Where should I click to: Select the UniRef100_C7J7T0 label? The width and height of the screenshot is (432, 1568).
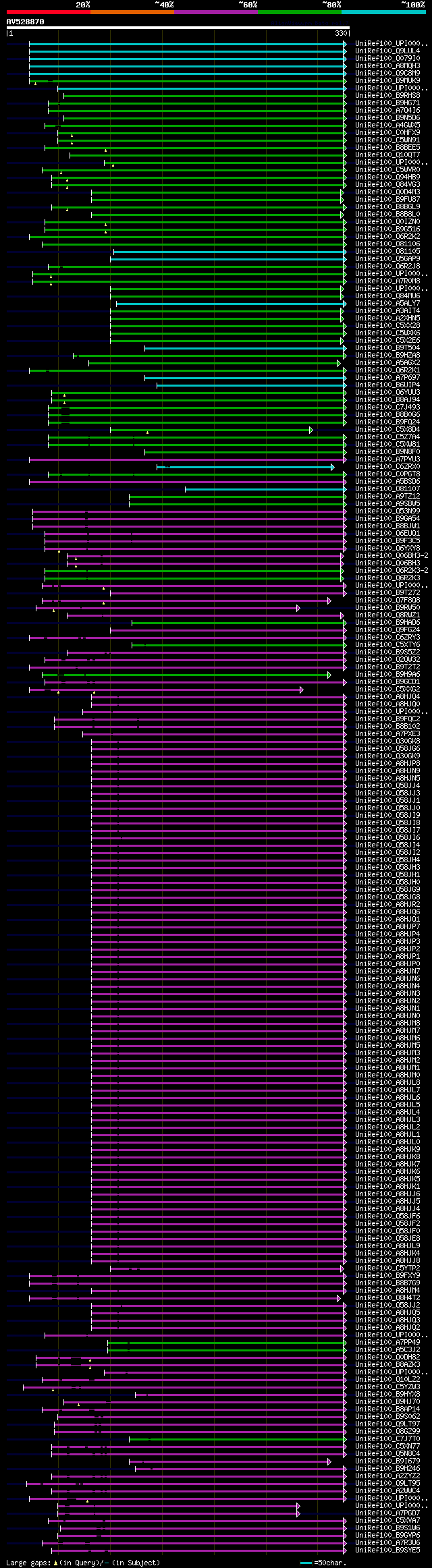tap(387, 1438)
